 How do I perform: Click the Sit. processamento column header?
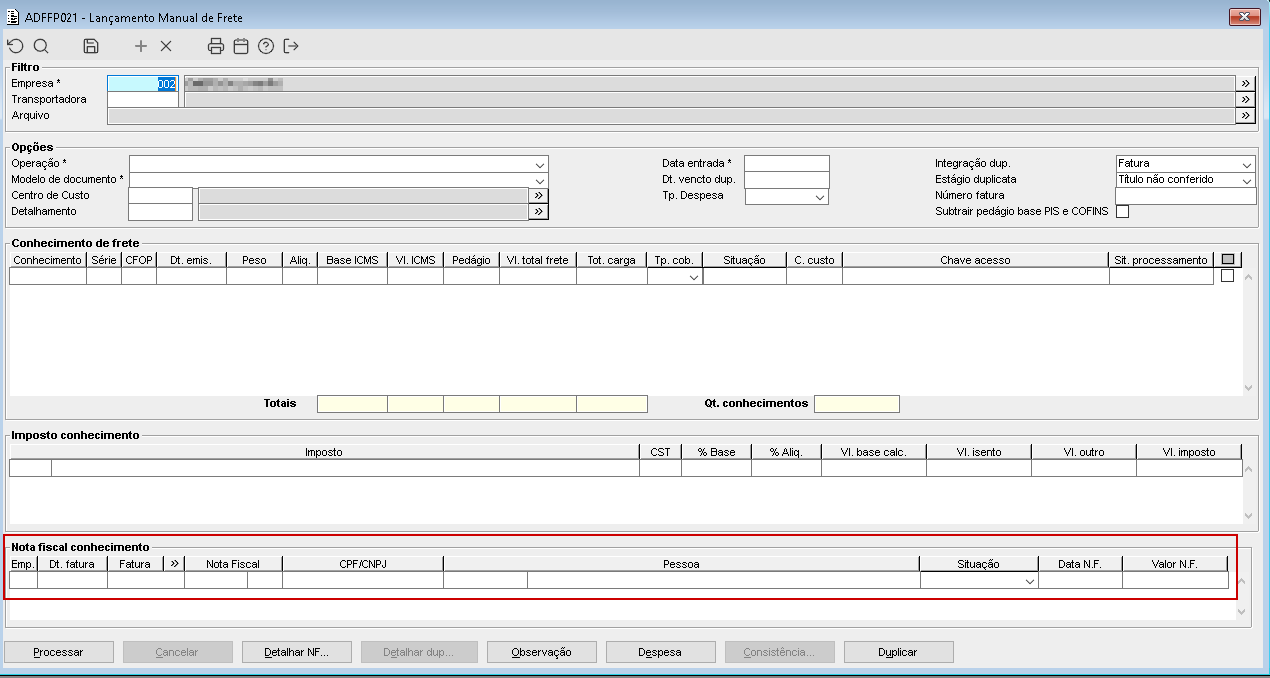(x=1161, y=260)
